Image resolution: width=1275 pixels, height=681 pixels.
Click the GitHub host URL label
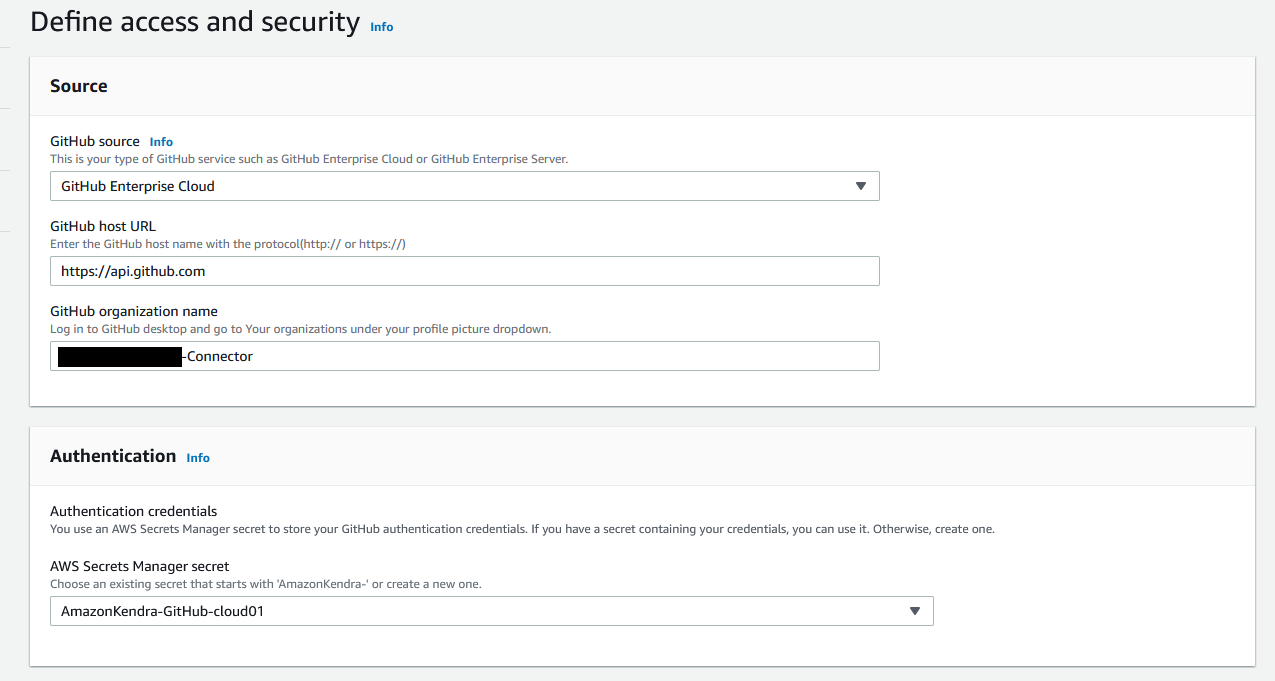pyautogui.click(x=103, y=226)
